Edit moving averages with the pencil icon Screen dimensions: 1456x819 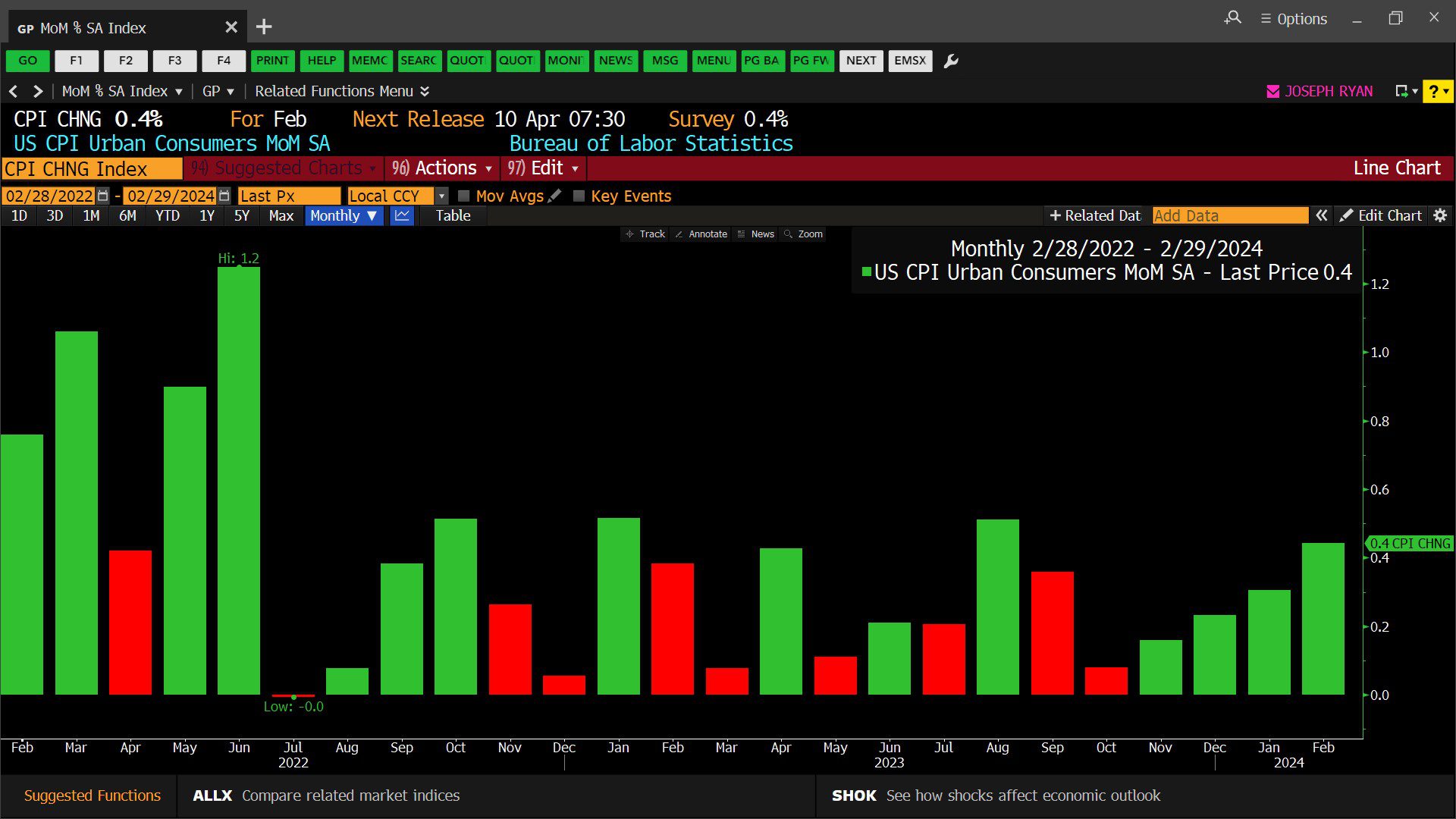tap(554, 196)
